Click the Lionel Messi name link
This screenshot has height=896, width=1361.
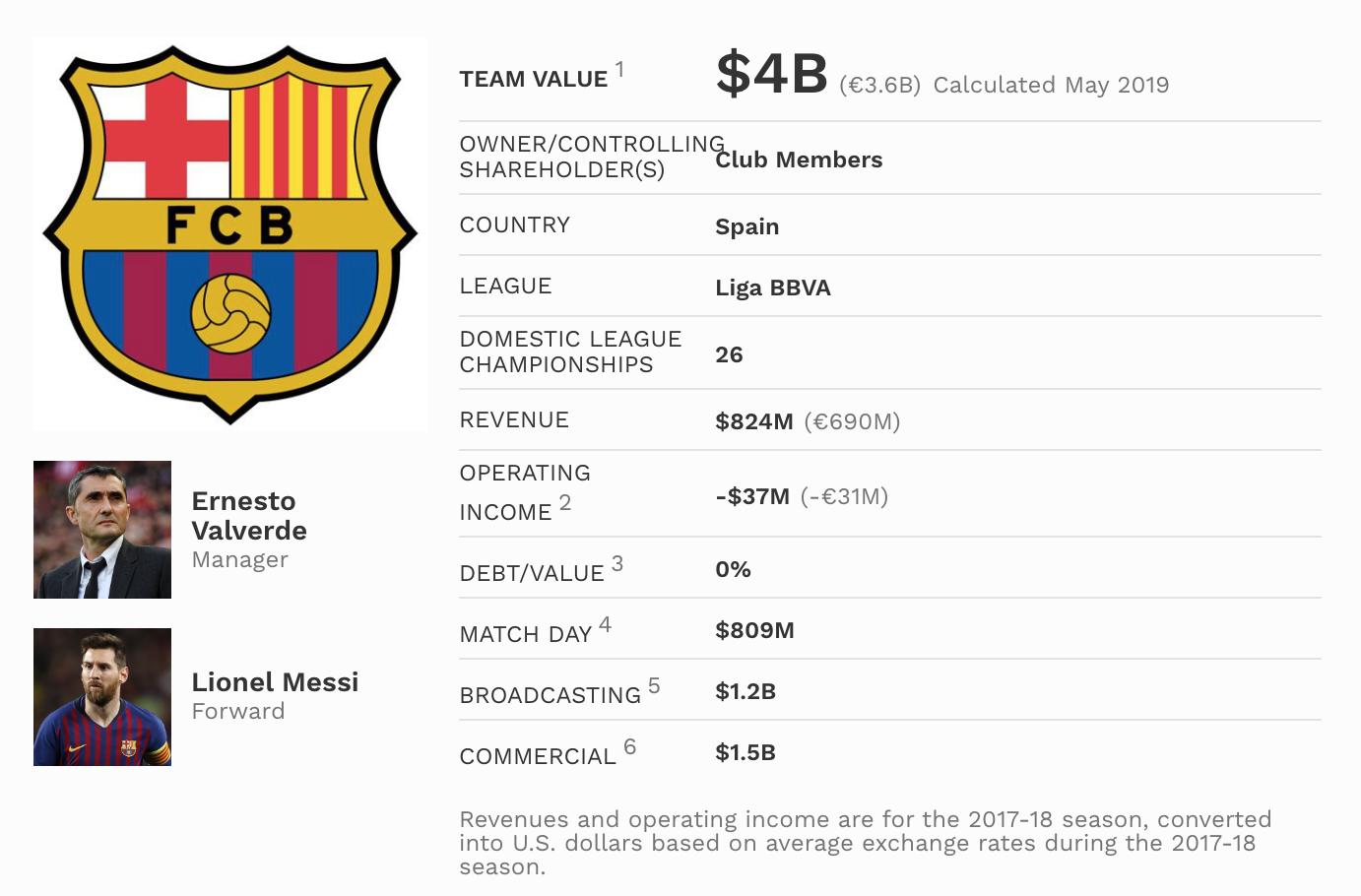tap(275, 682)
